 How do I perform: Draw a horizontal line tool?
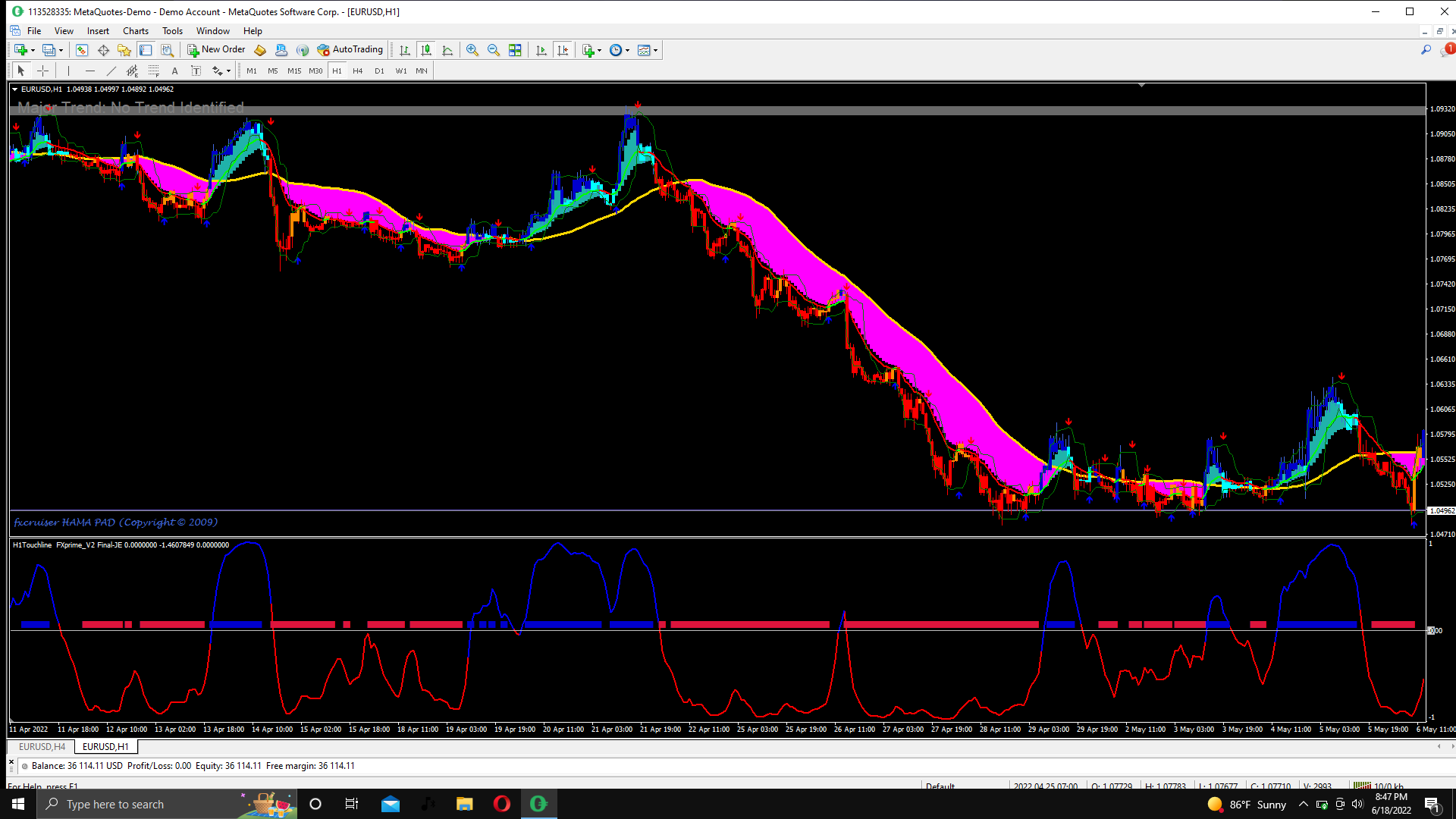(90, 71)
